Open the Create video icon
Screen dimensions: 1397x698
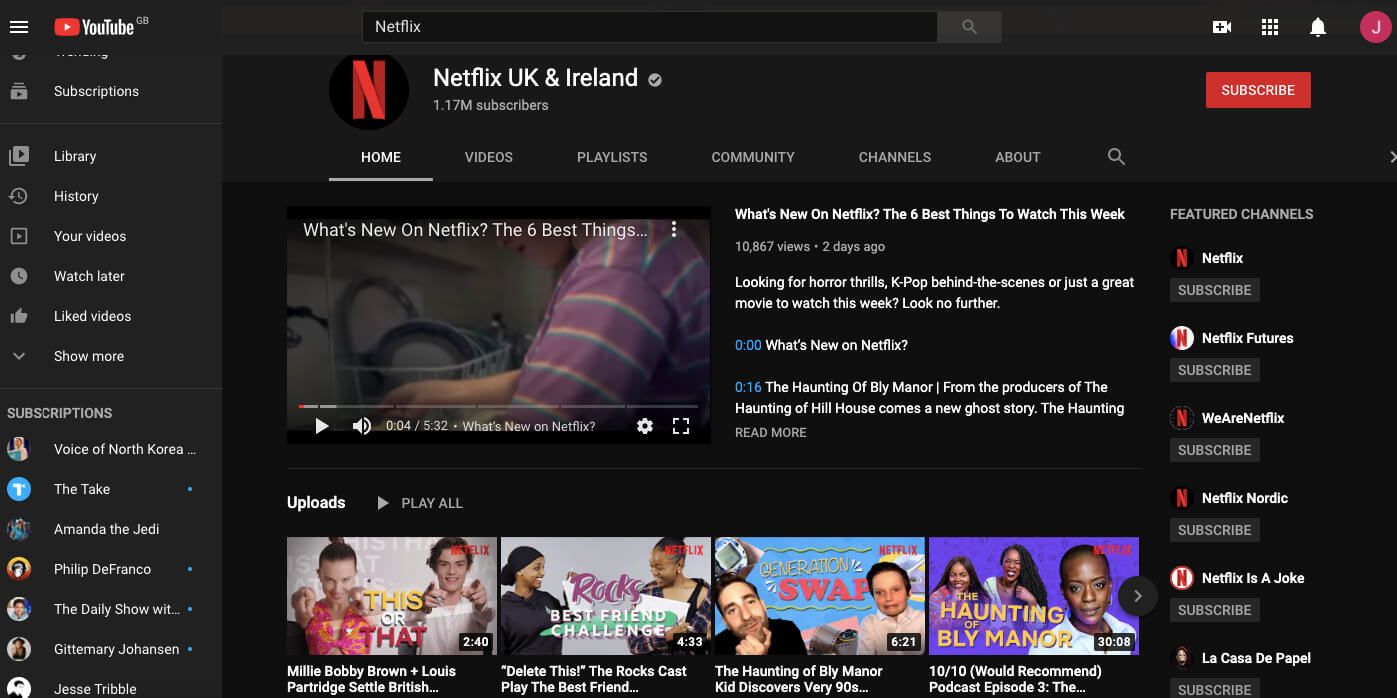pyautogui.click(x=1221, y=27)
